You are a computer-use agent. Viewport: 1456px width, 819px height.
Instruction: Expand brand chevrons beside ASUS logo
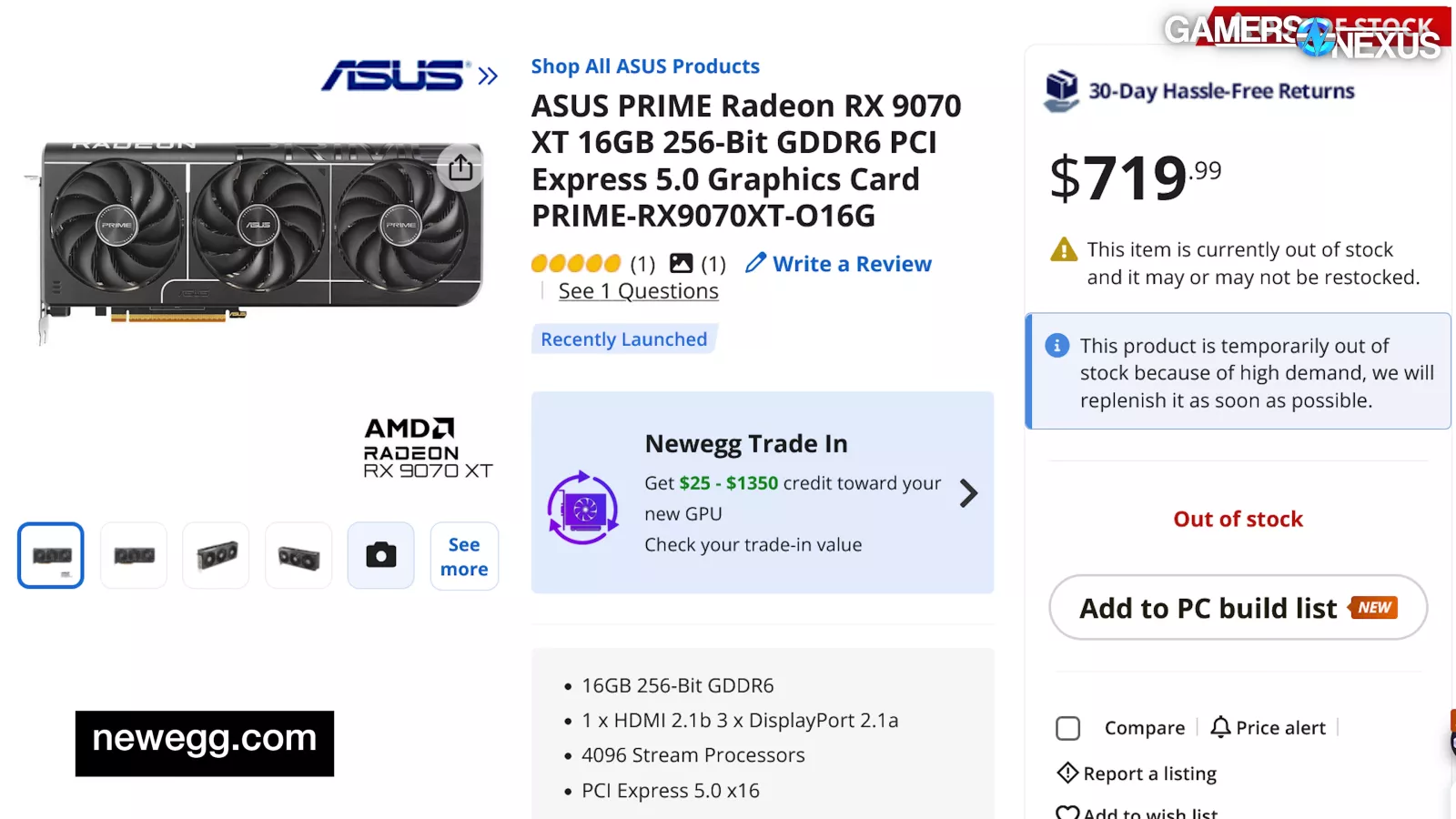point(488,76)
